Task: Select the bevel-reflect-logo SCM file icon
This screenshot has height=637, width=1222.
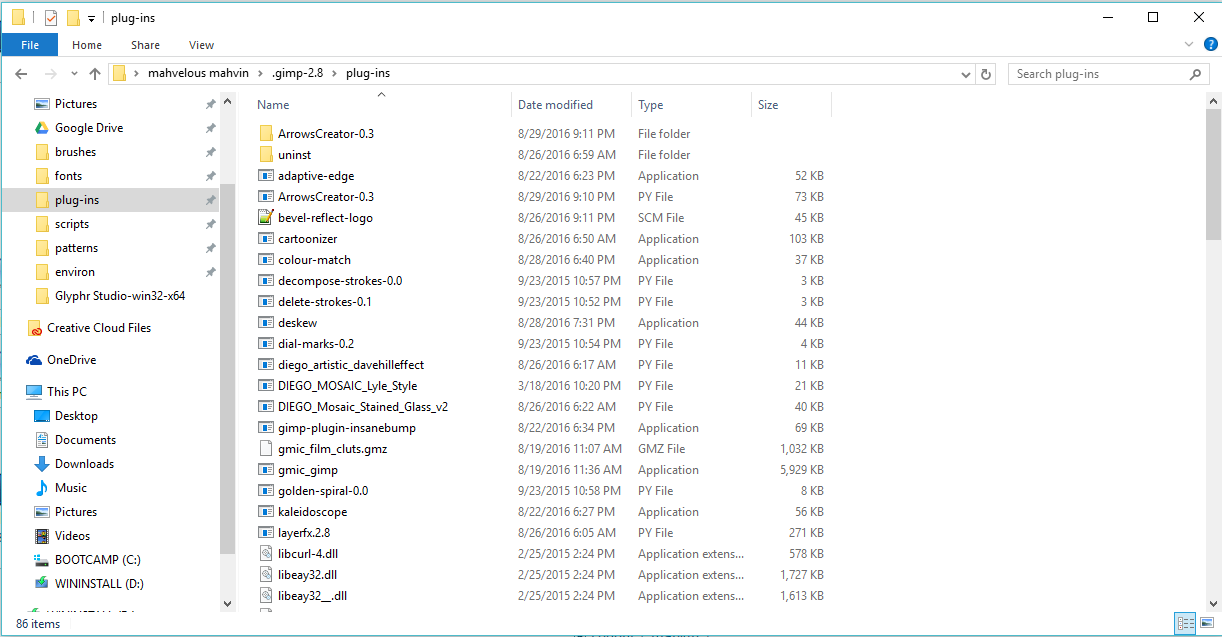Action: click(265, 218)
